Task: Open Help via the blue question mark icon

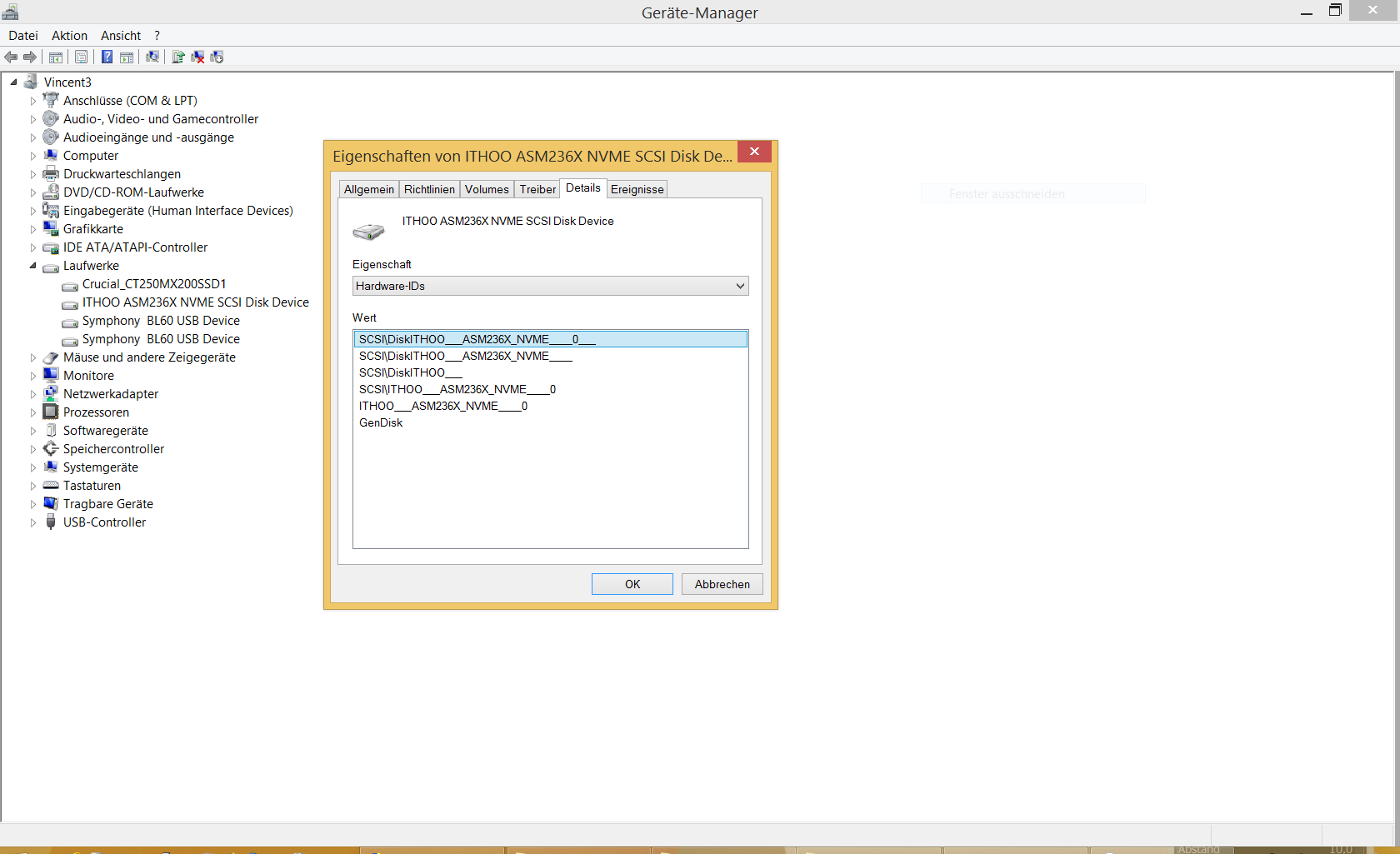Action: pos(107,57)
